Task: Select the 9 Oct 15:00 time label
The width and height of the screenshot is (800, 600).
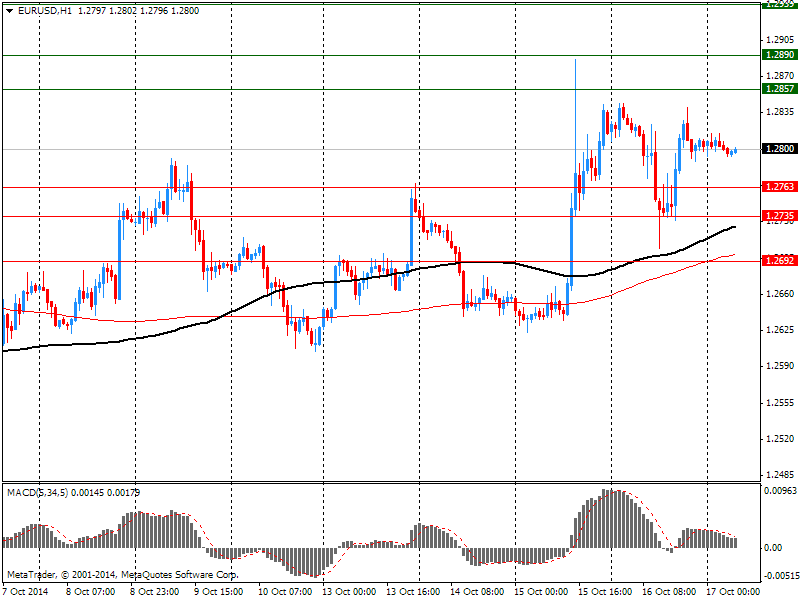Action: pos(218,592)
